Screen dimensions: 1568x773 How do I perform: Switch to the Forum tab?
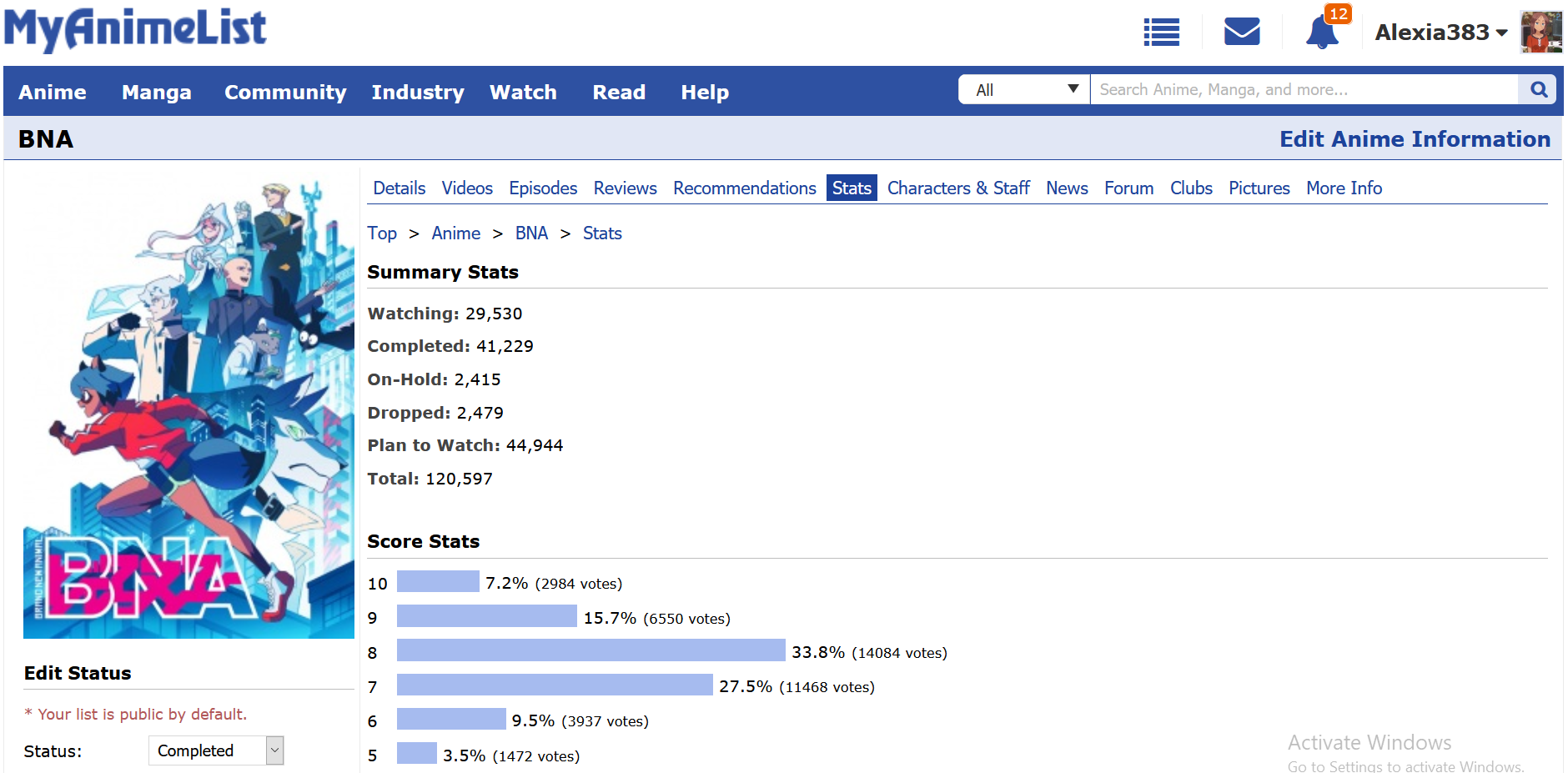click(1128, 188)
